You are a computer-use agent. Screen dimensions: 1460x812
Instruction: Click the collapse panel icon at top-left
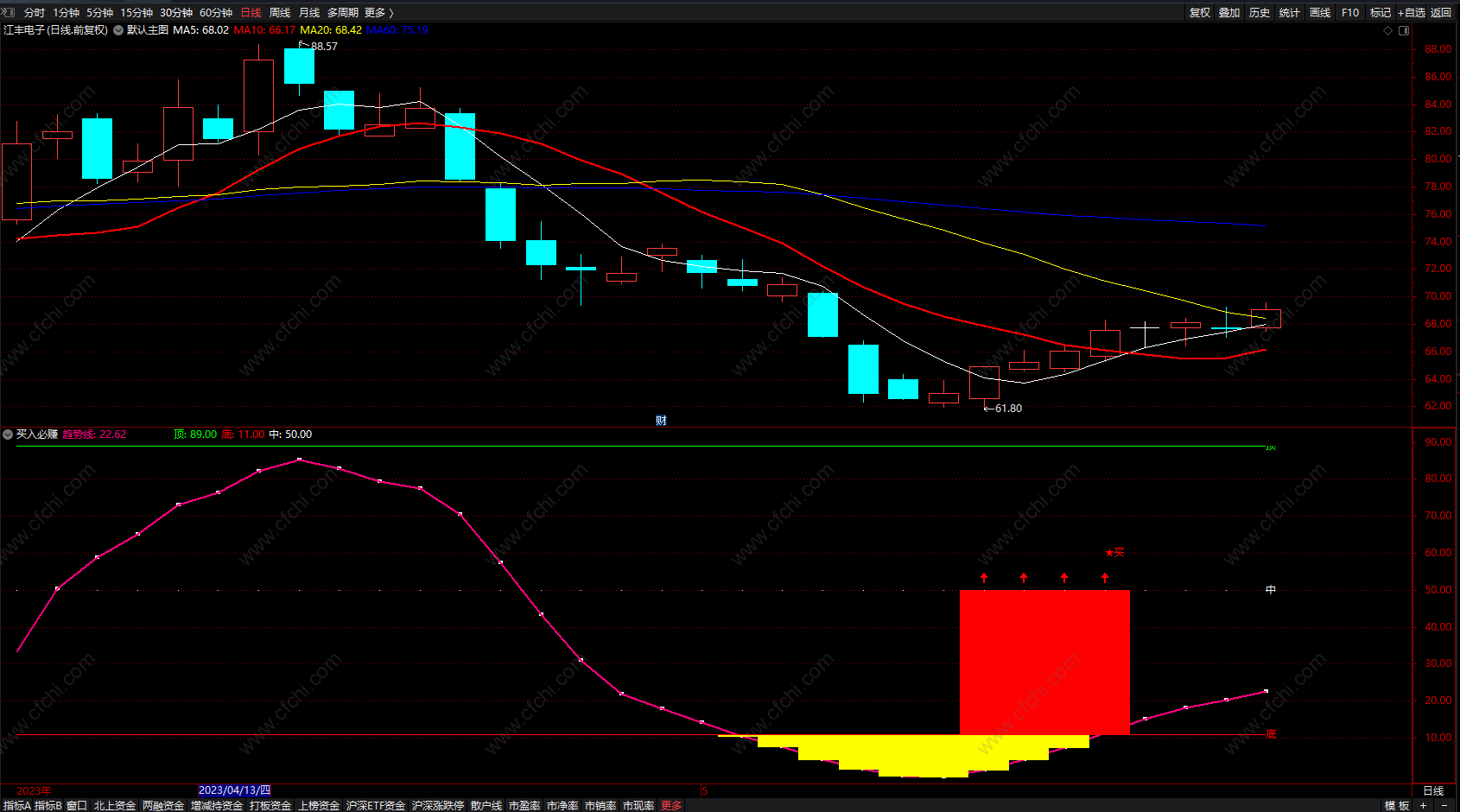pos(8,12)
